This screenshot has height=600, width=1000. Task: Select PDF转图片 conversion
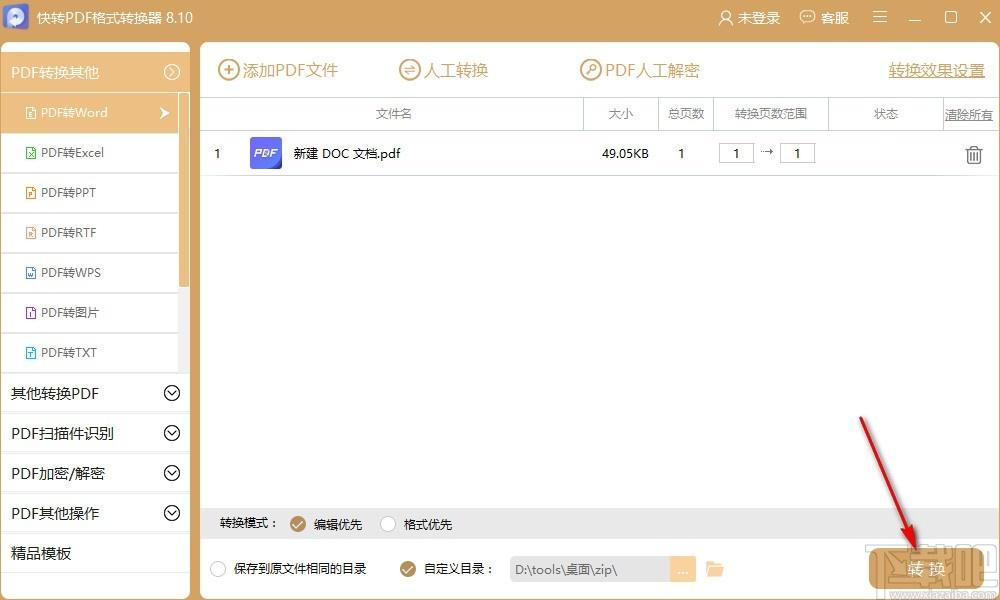pos(90,312)
